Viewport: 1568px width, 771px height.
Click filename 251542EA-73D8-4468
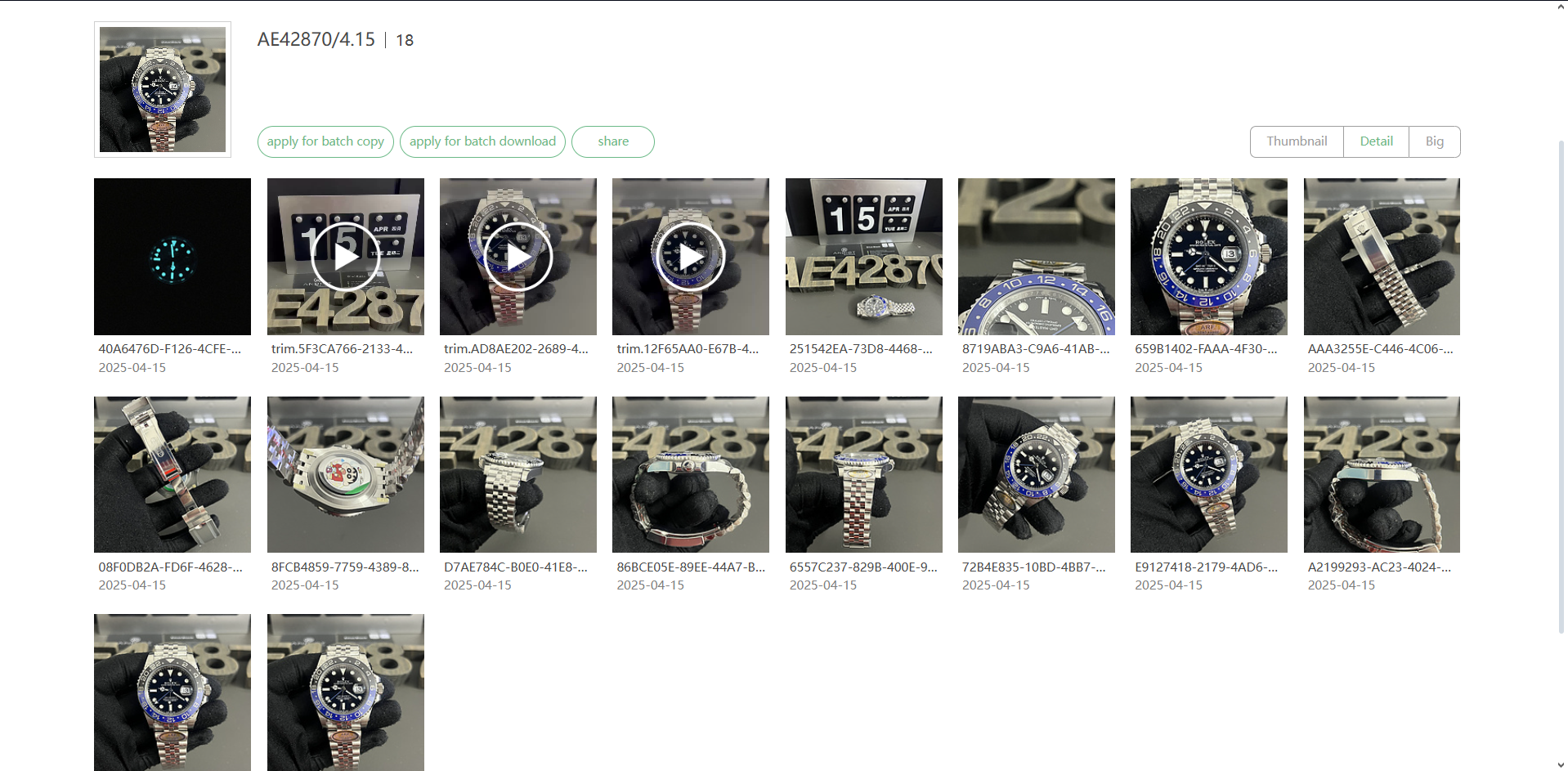[861, 348]
